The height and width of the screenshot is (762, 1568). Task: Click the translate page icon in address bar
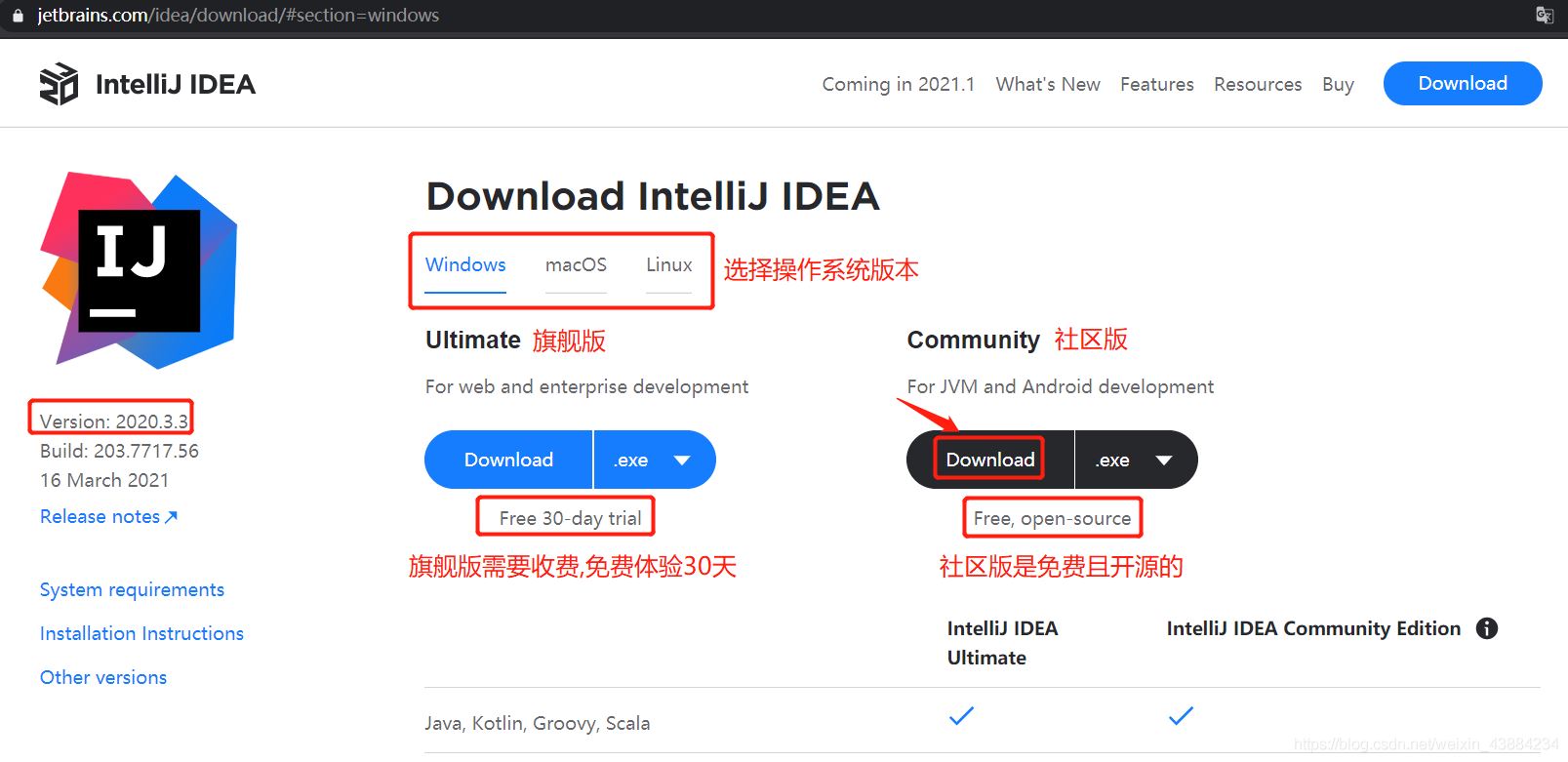click(1544, 15)
